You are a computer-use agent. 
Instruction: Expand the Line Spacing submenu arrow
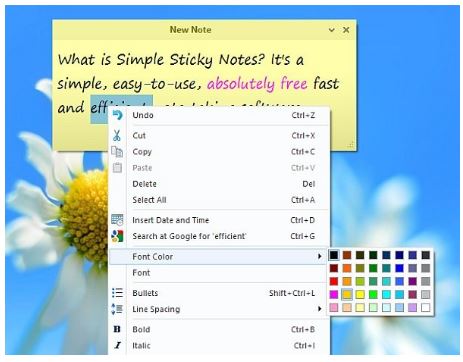pyautogui.click(x=320, y=309)
